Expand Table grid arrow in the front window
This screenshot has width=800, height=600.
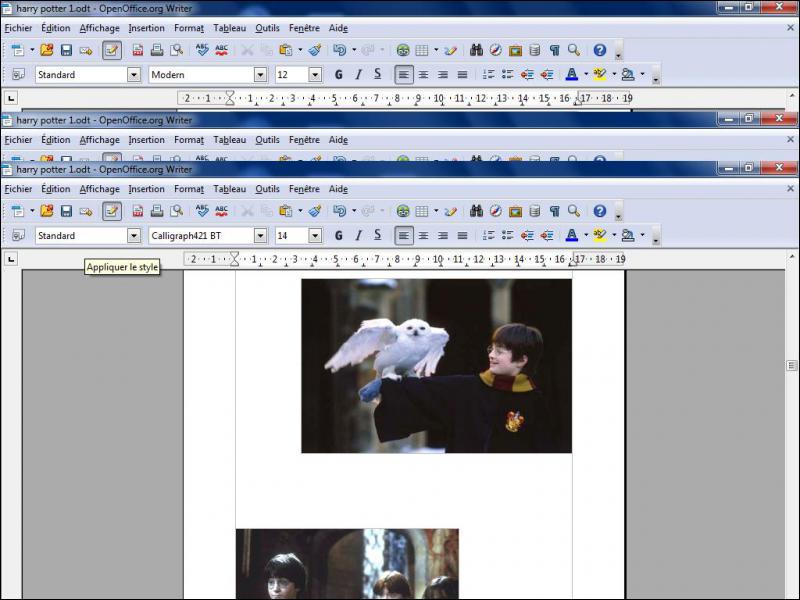(436, 211)
